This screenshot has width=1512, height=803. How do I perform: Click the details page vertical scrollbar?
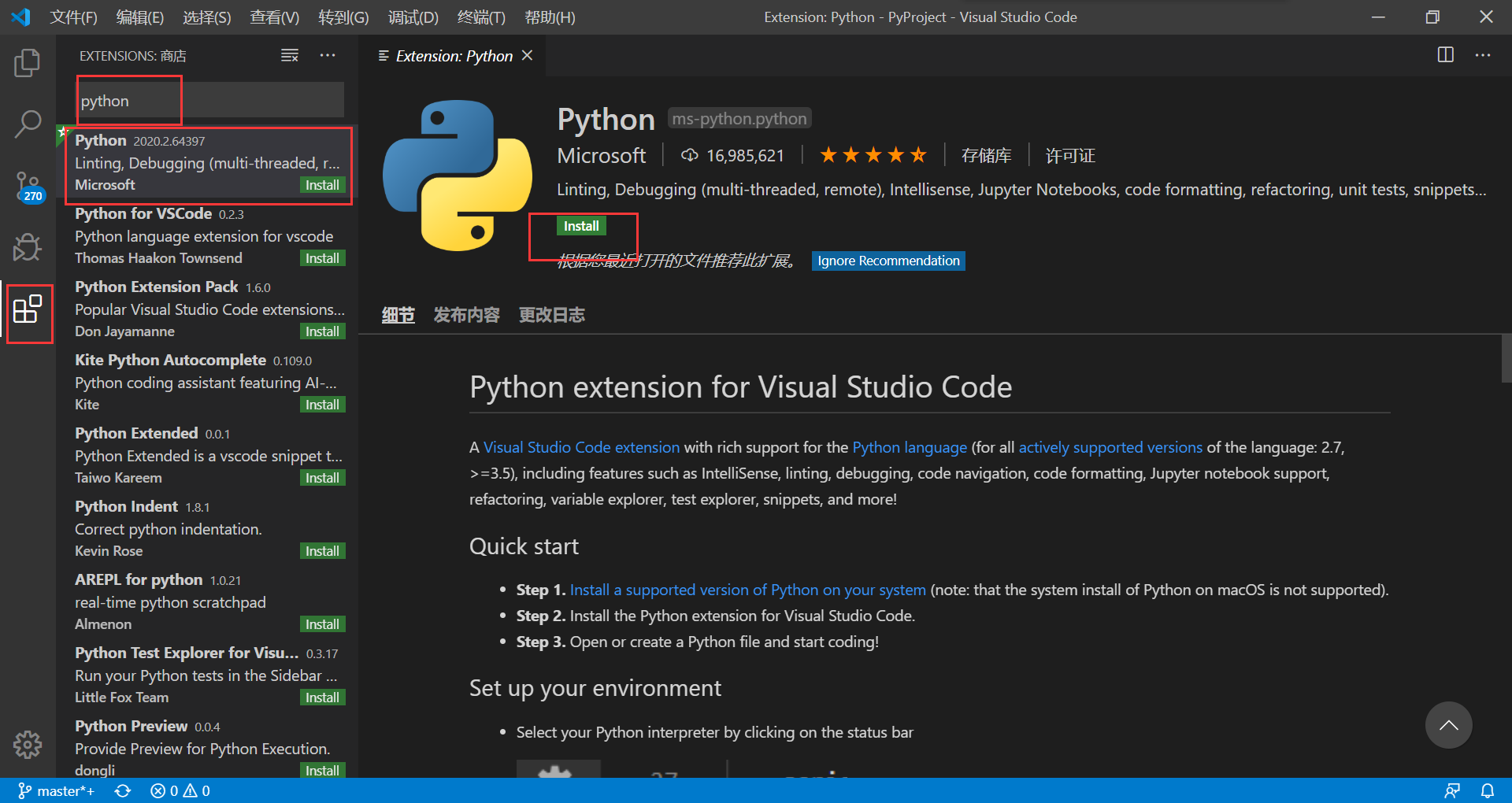(x=1506, y=358)
